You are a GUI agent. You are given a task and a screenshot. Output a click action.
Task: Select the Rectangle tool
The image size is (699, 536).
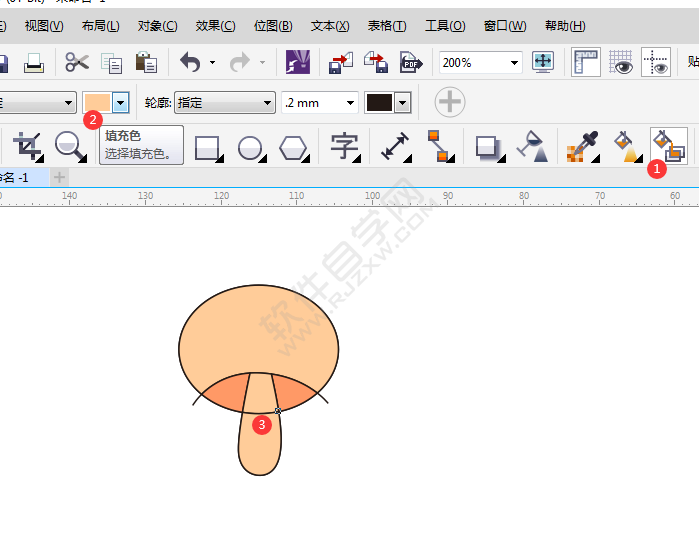pyautogui.click(x=207, y=148)
